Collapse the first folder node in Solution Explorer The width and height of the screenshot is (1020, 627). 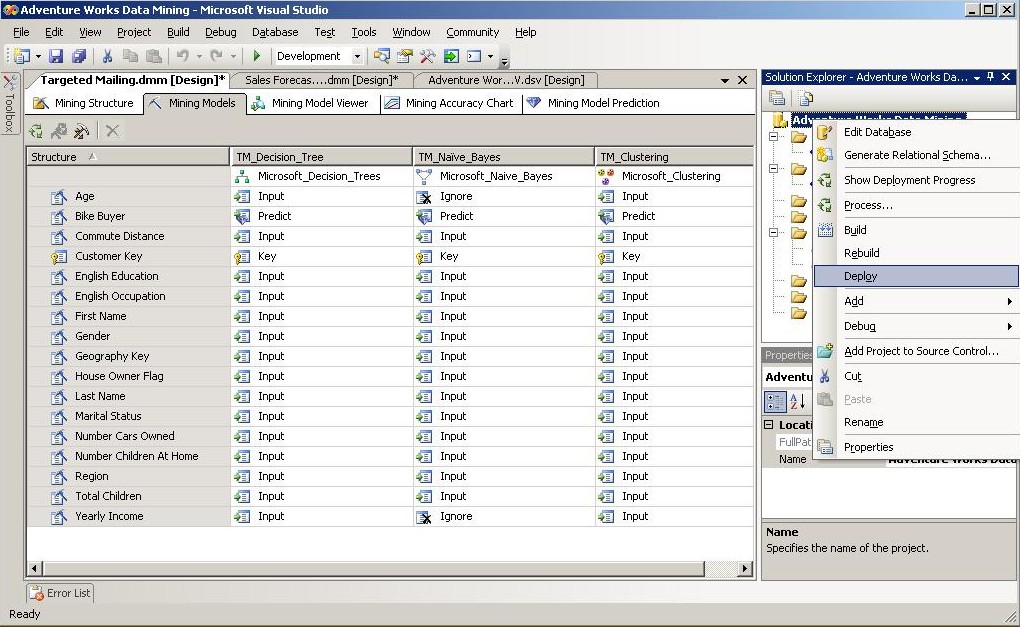point(773,137)
